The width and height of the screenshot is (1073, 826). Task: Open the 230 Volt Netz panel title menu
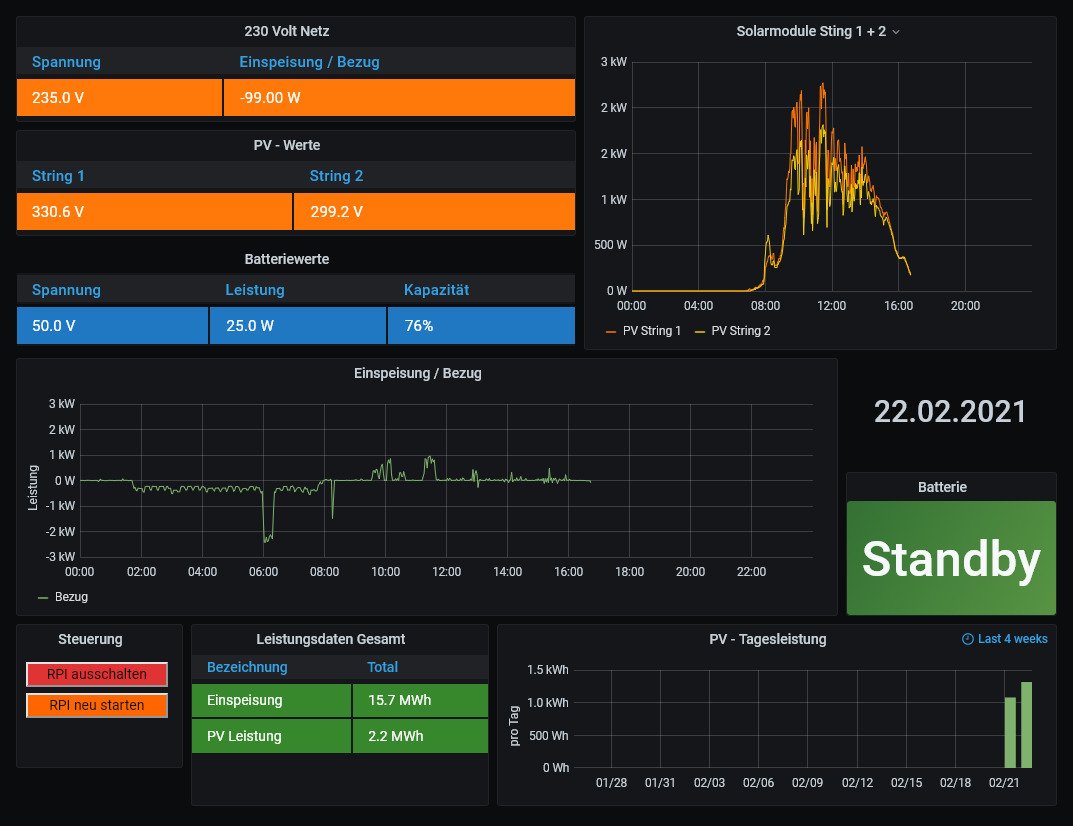[295, 31]
